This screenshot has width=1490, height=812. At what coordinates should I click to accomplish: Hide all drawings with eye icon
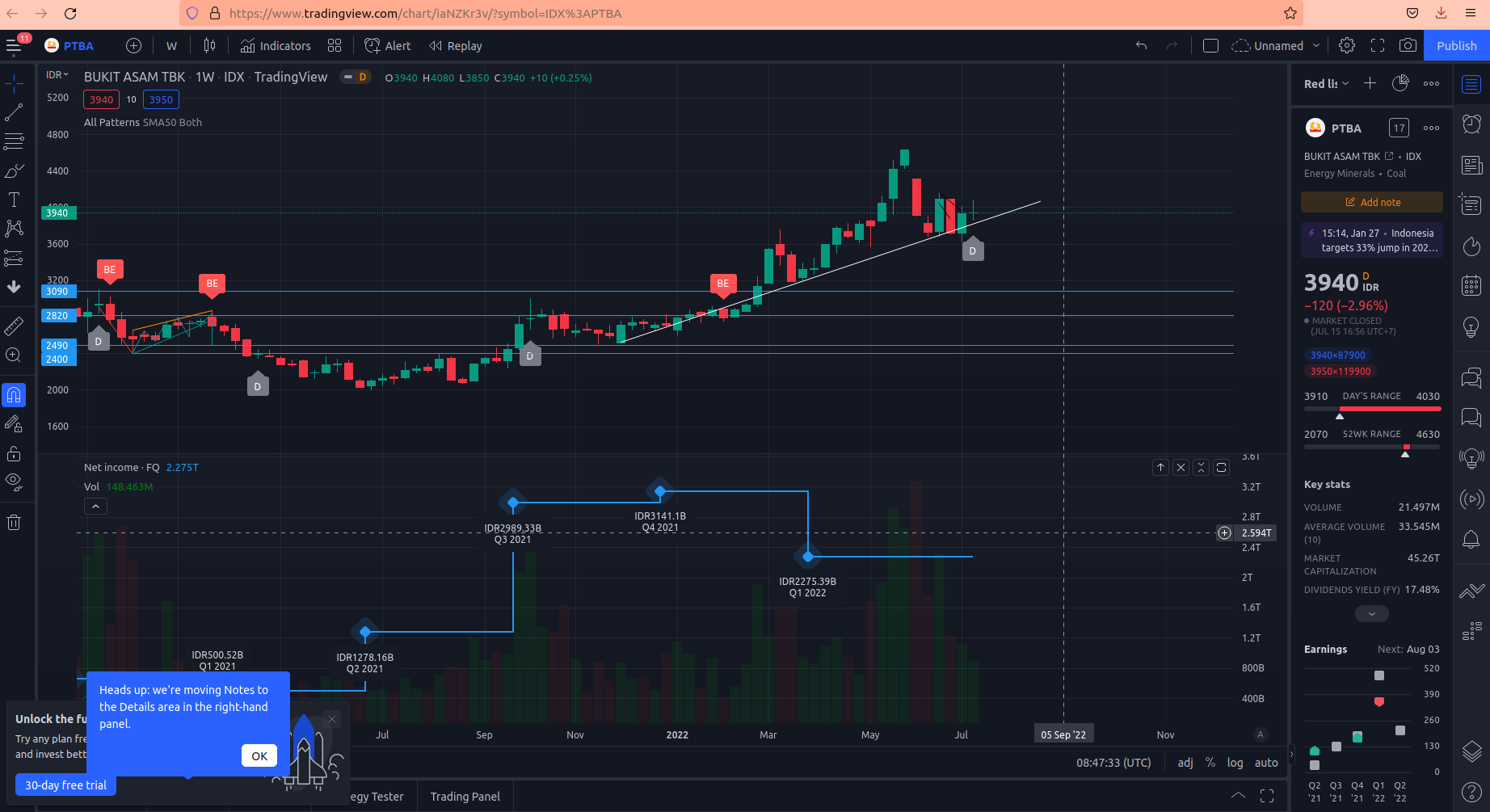click(x=14, y=482)
